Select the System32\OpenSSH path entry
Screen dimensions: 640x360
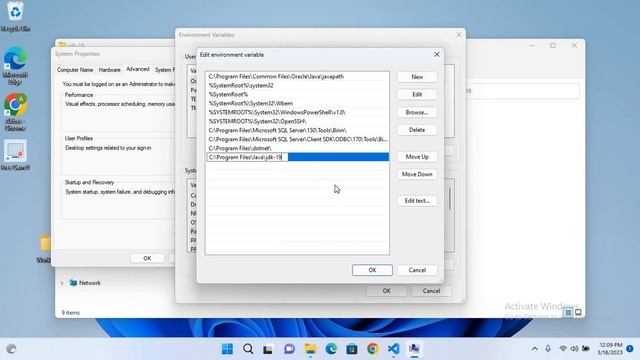pyautogui.click(x=297, y=121)
